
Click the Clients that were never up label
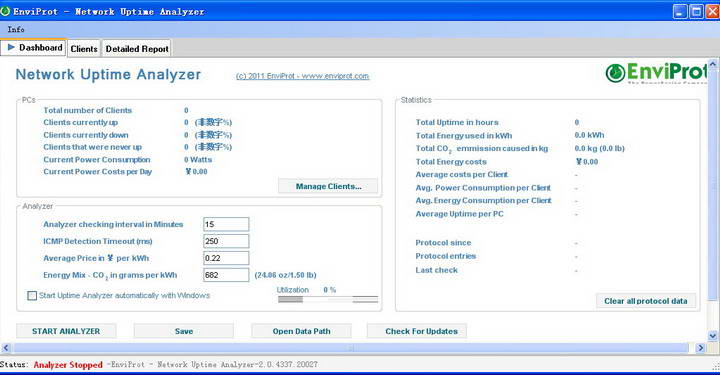click(92, 147)
